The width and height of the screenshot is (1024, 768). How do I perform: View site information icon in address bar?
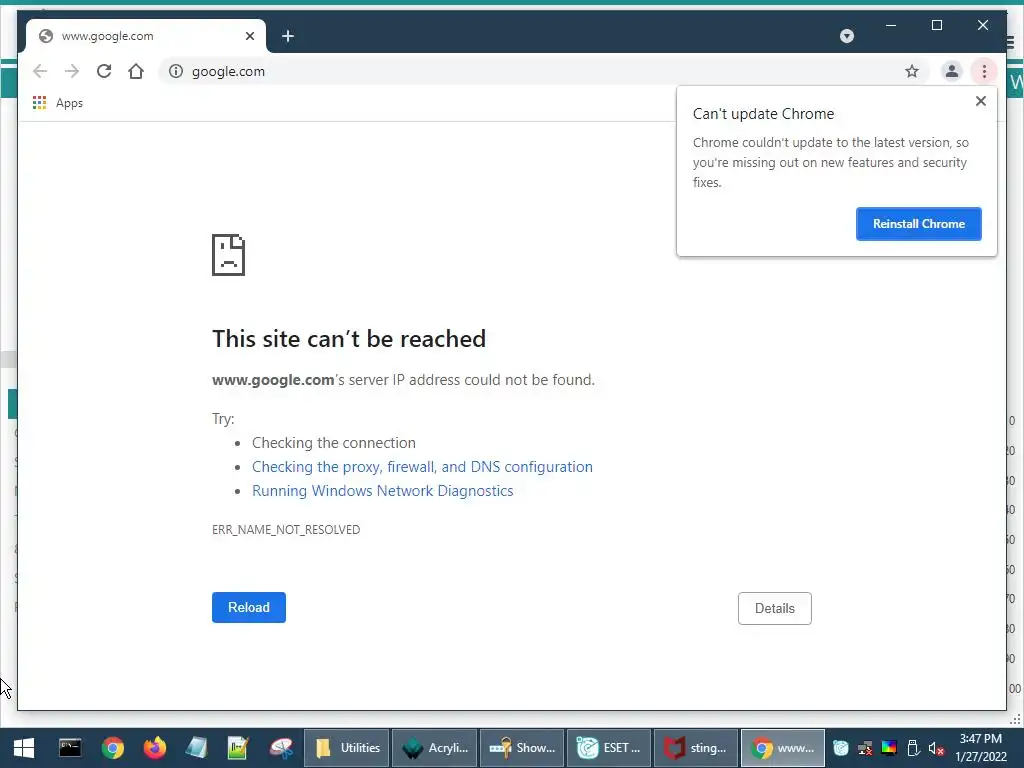pyautogui.click(x=176, y=71)
